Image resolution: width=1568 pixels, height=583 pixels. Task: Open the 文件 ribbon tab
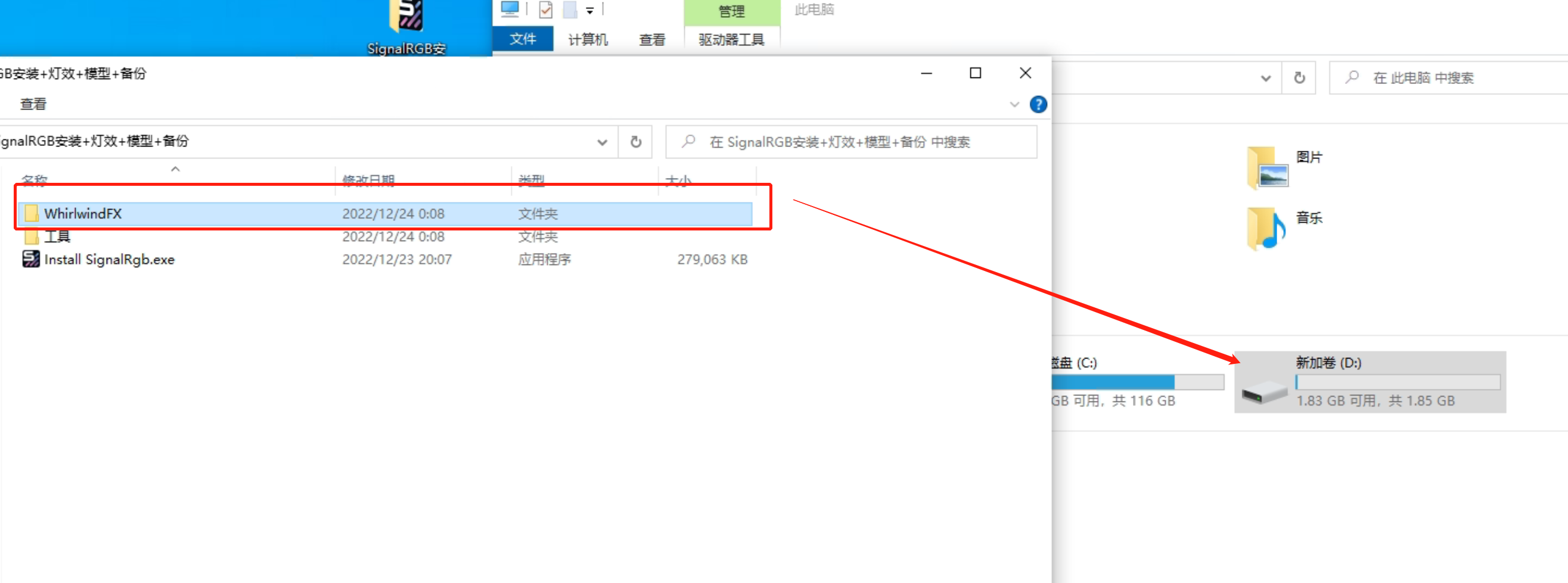(522, 39)
